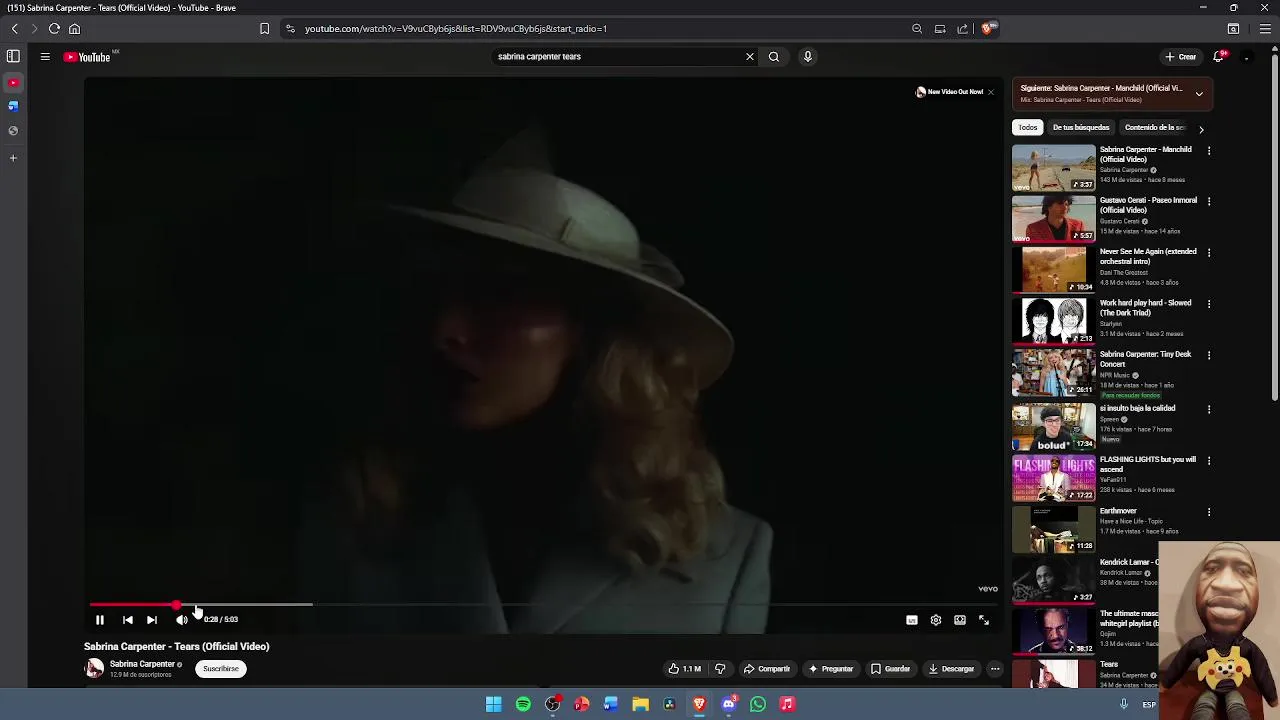The image size is (1280, 720).
Task: Open options for the Paseo Inmoral video
Action: 1209,202
